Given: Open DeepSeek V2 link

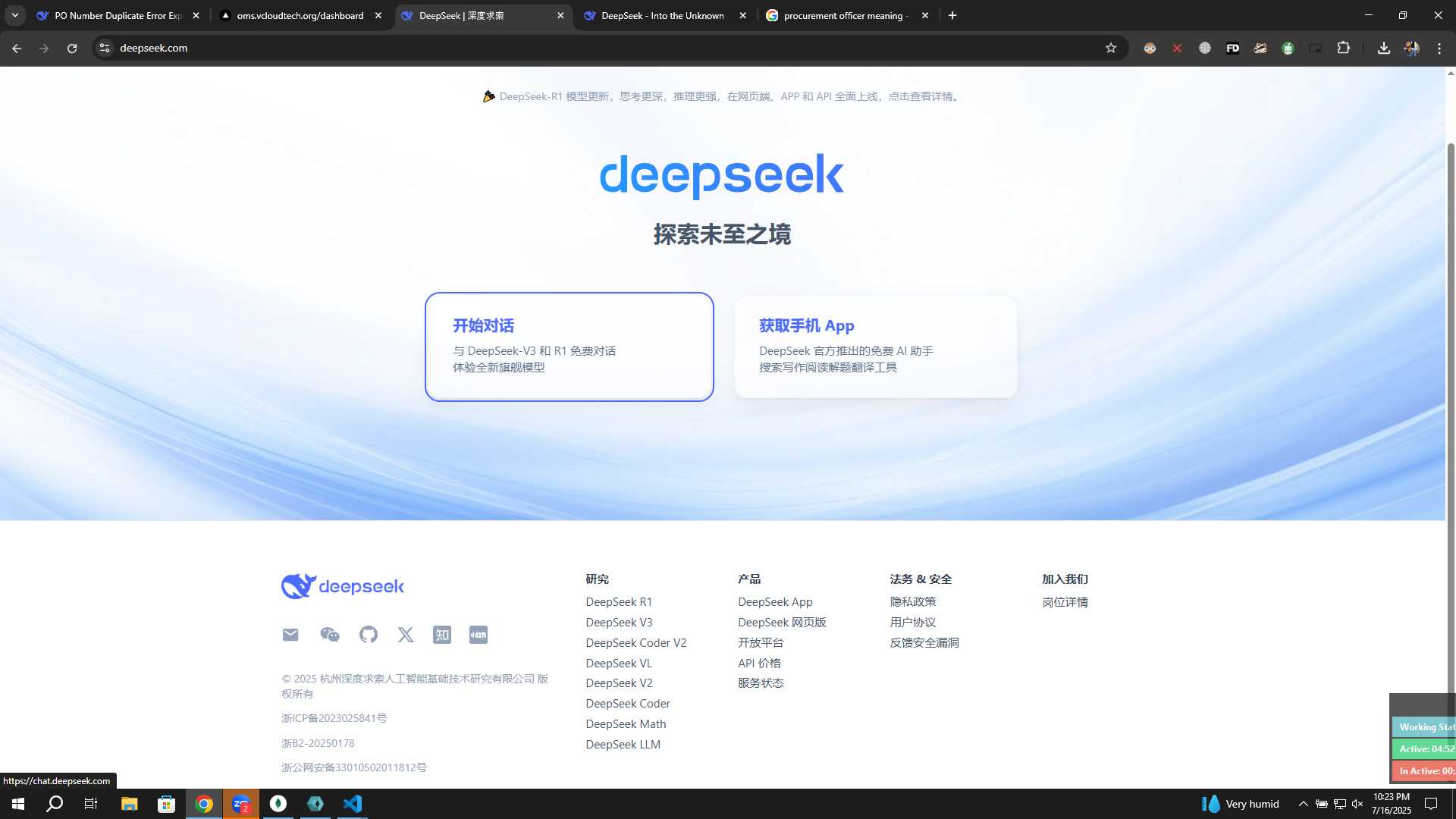Looking at the screenshot, I should [619, 683].
